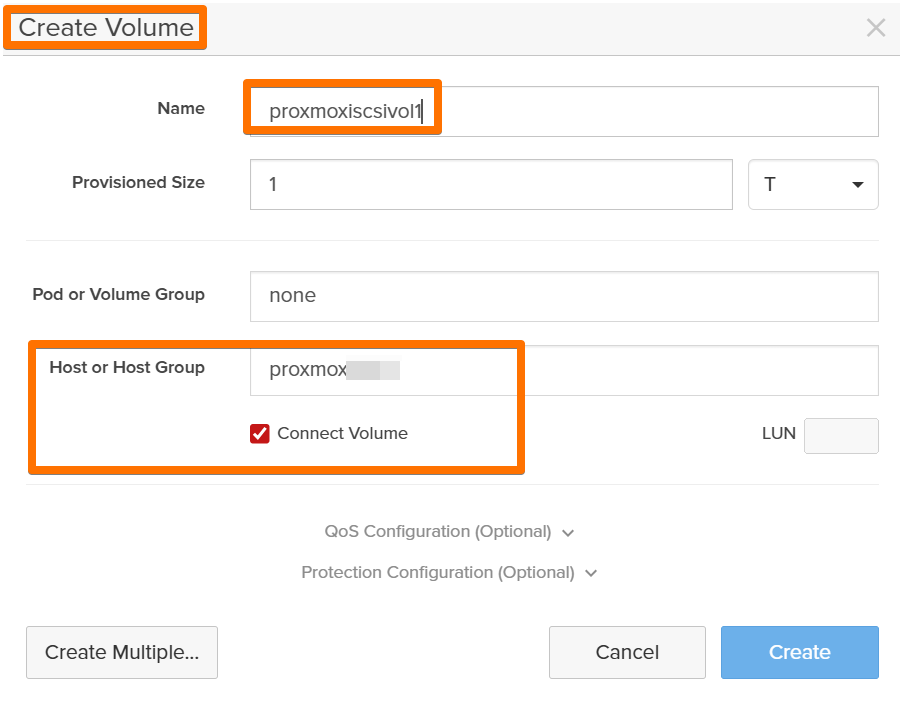Click the chevron beside Protection Configuration
The image size is (900, 701).
(x=591, y=574)
